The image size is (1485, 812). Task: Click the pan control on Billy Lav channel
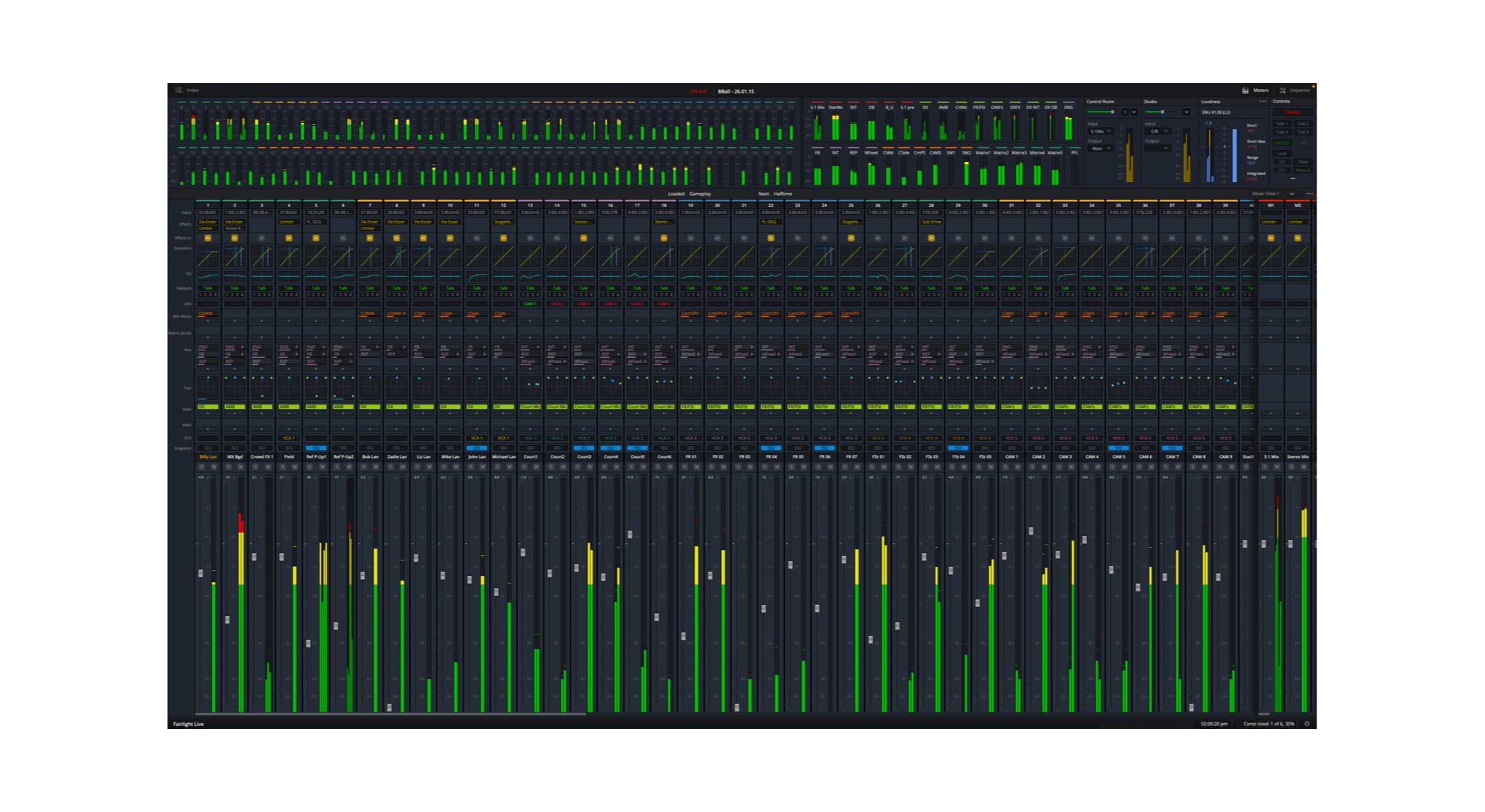[208, 387]
